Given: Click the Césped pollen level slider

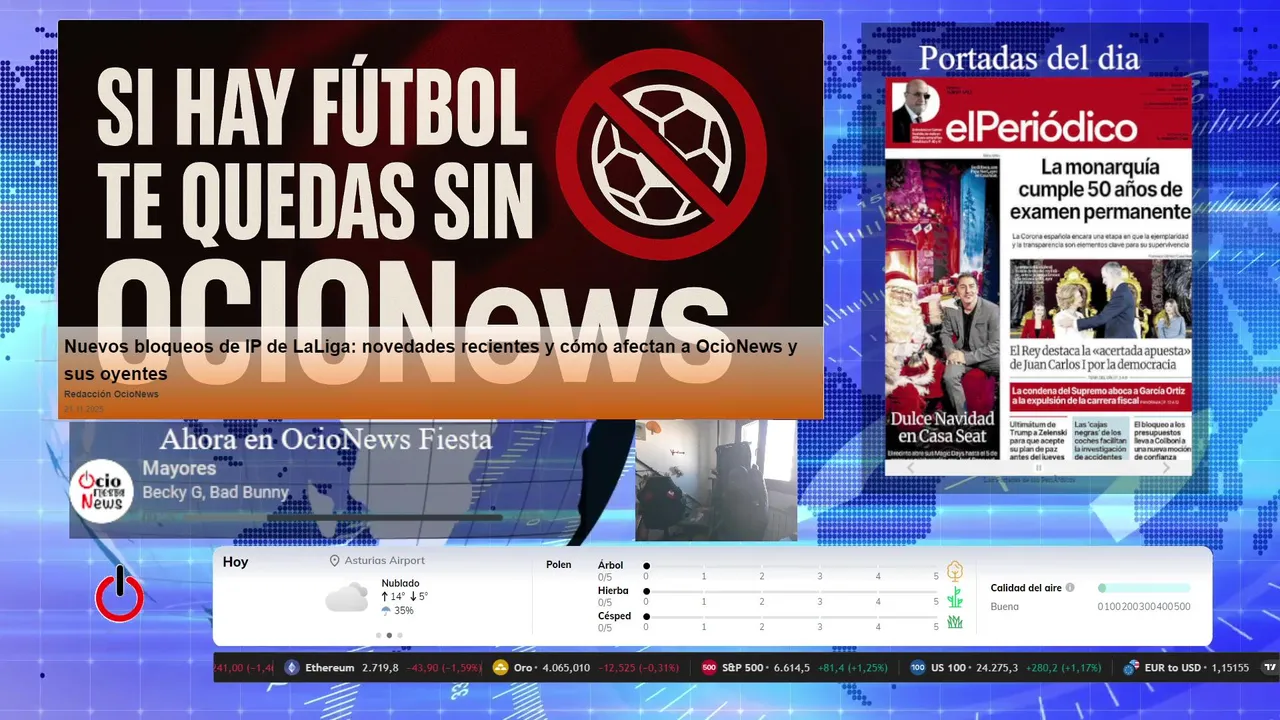Looking at the screenshot, I should click(x=792, y=617).
